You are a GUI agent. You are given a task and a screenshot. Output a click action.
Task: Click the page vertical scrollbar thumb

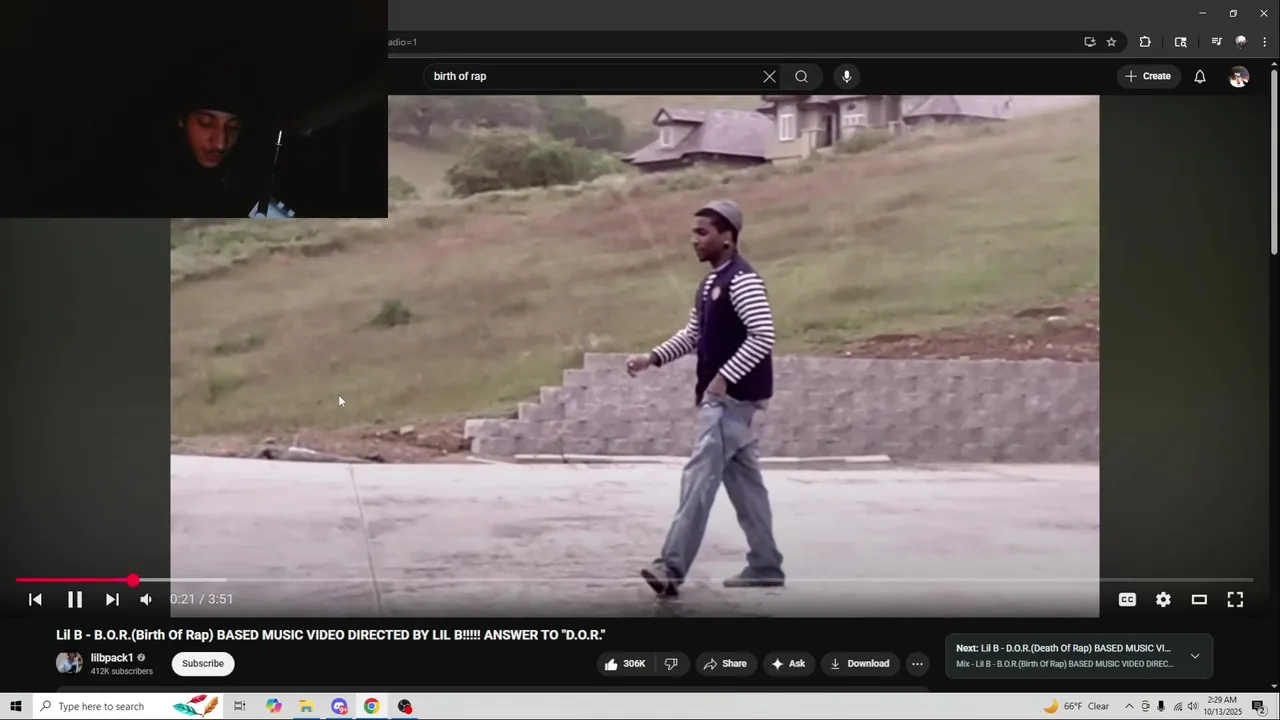1274,160
